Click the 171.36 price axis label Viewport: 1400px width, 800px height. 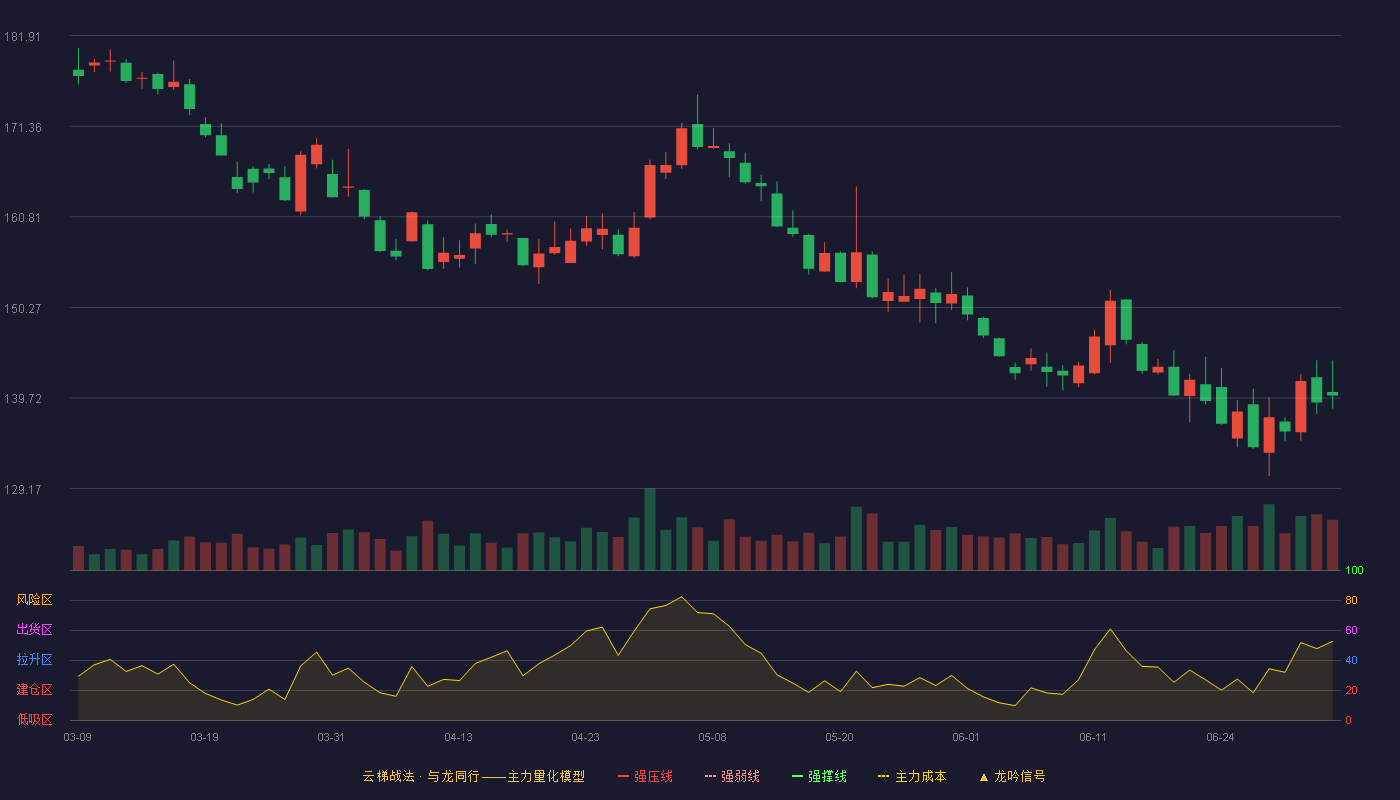point(22,127)
